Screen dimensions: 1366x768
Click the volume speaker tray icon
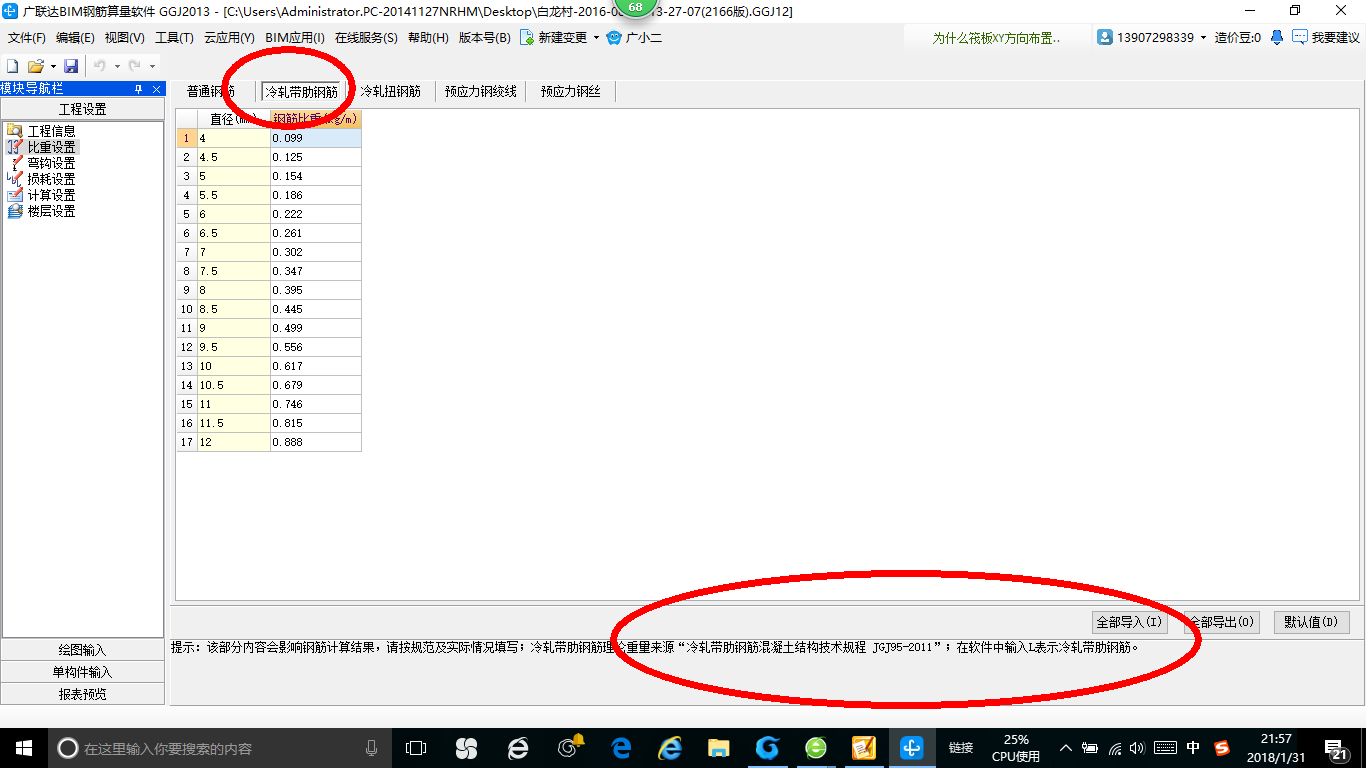[x=1137, y=748]
